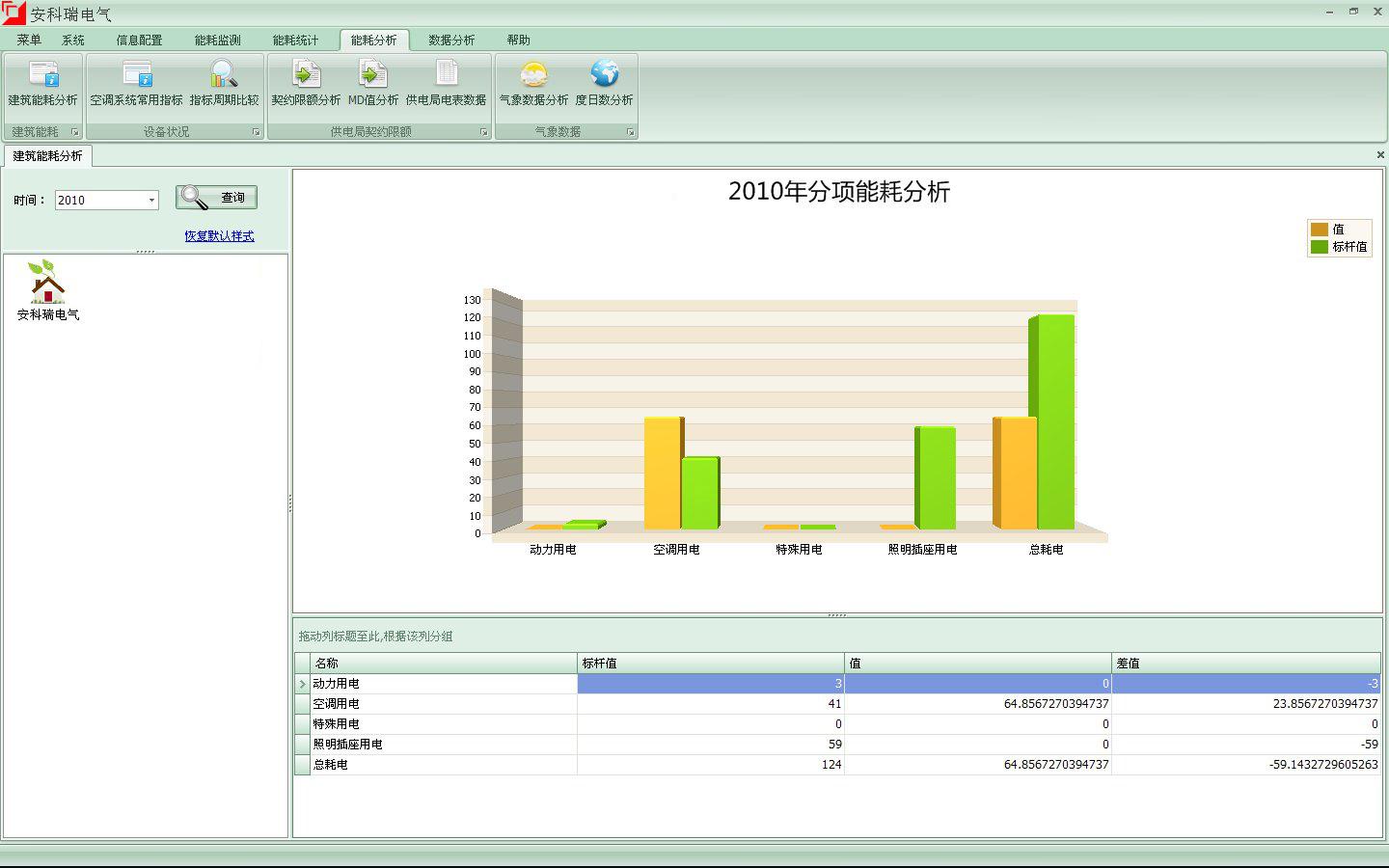Viewport: 1389px width, 868px height.
Task: Expand 供电局契约限额 group launcher
Action: pyautogui.click(x=483, y=132)
